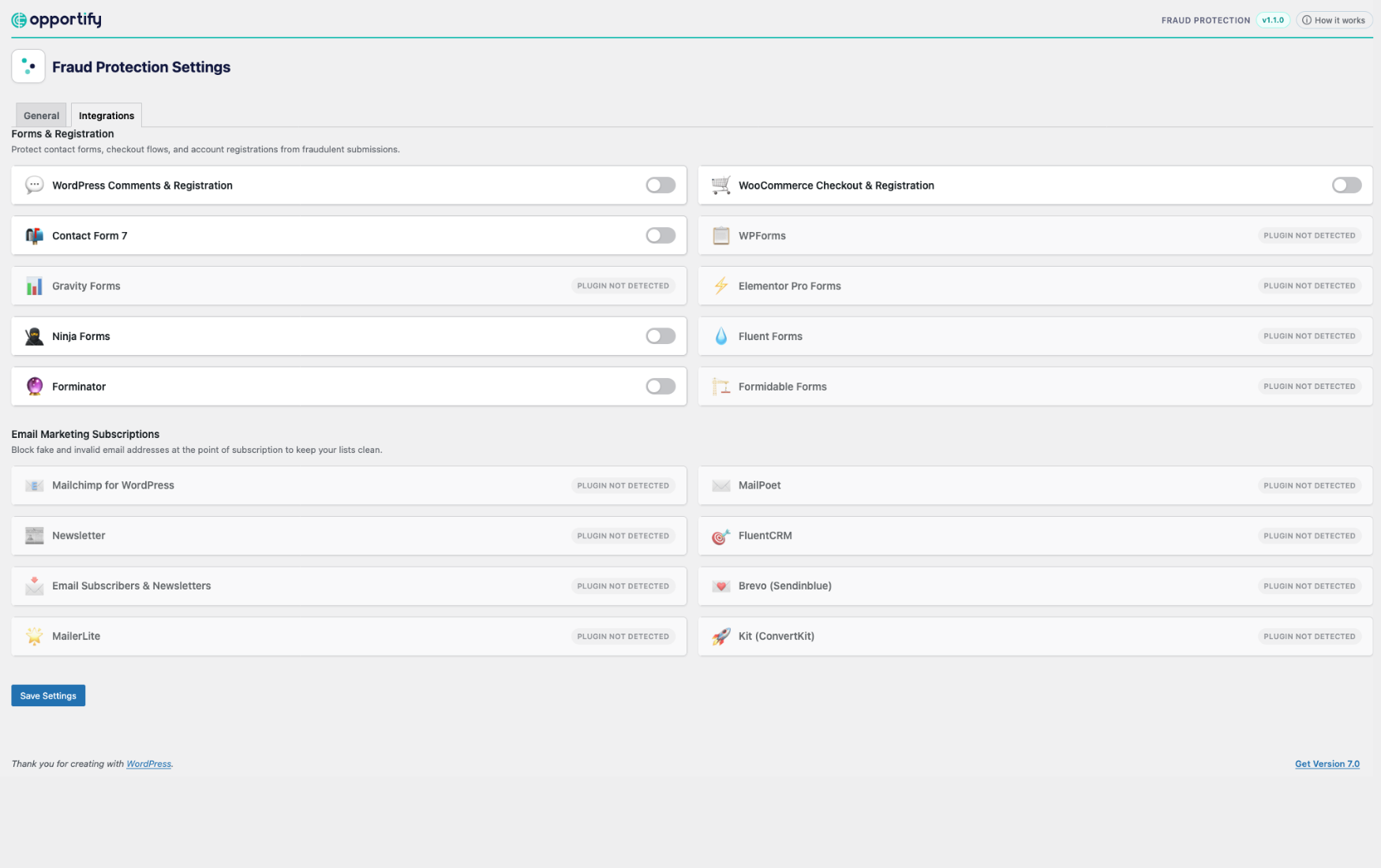
Task: Click Elementor Pro Forms Plugin Not Detected badge
Action: [x=1309, y=286]
